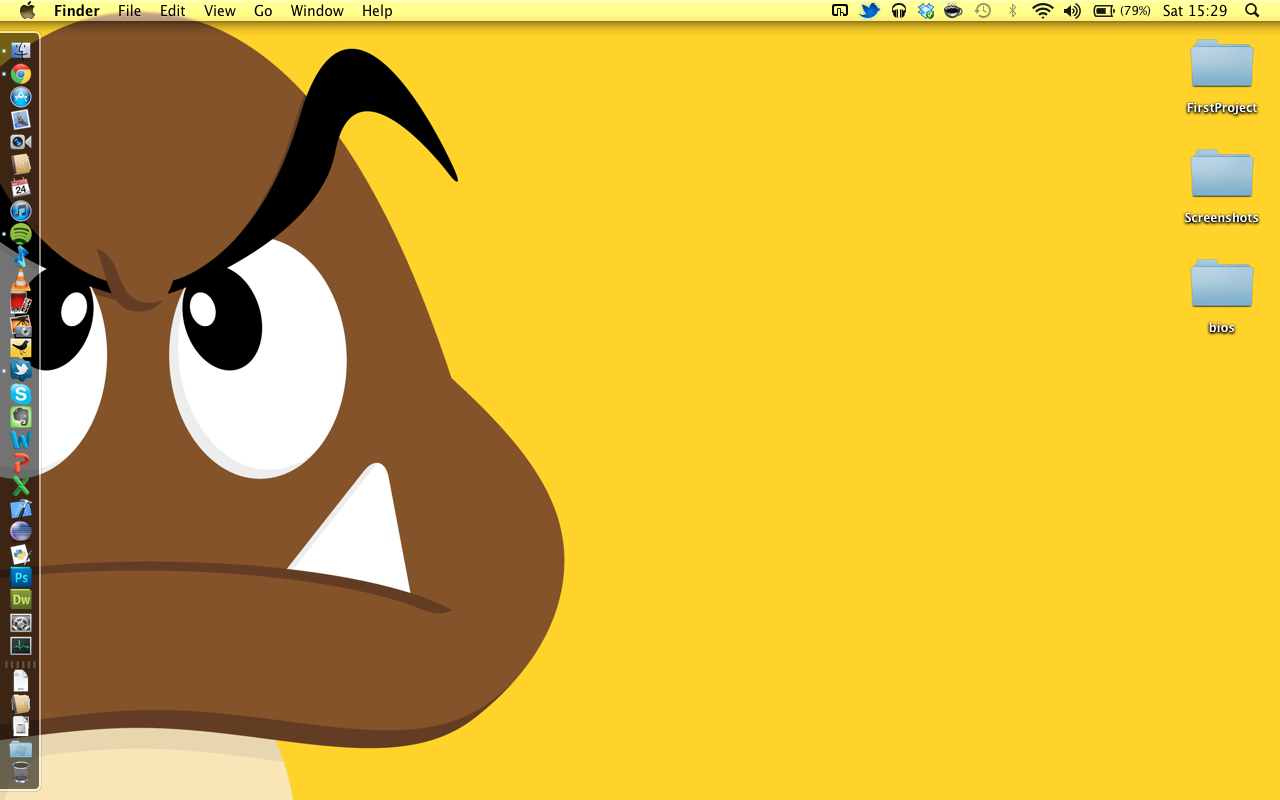Open Activity Monitor in the Dock

[21, 646]
